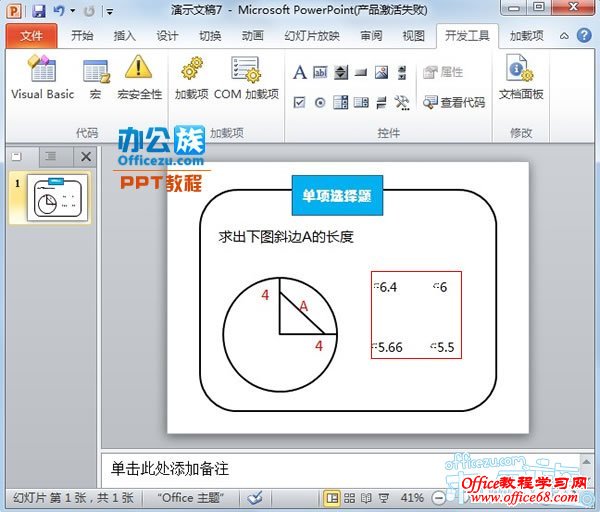Expand the Undo history dropdown arrow

[73, 11]
